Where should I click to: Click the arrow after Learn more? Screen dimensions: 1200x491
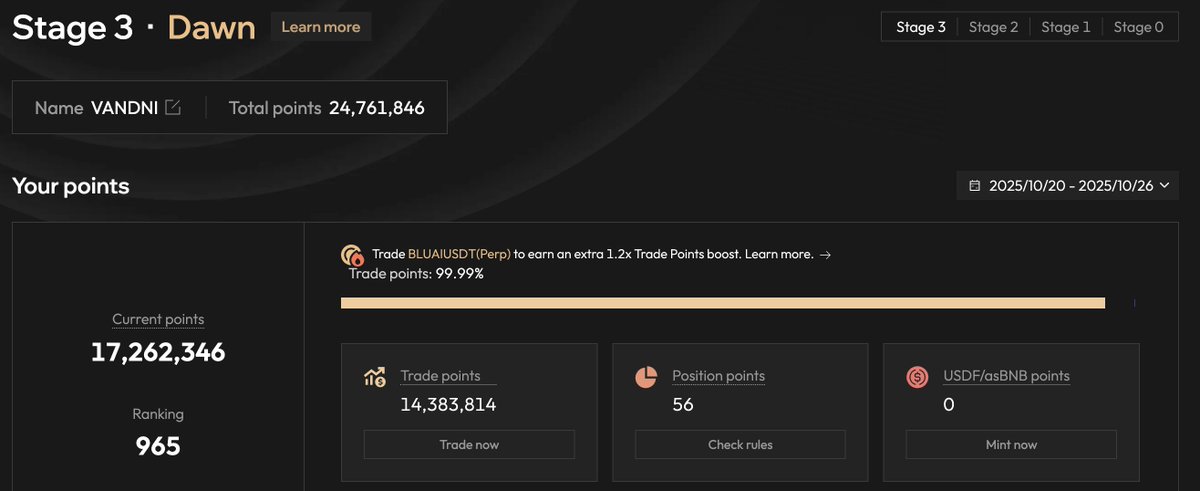pos(825,255)
